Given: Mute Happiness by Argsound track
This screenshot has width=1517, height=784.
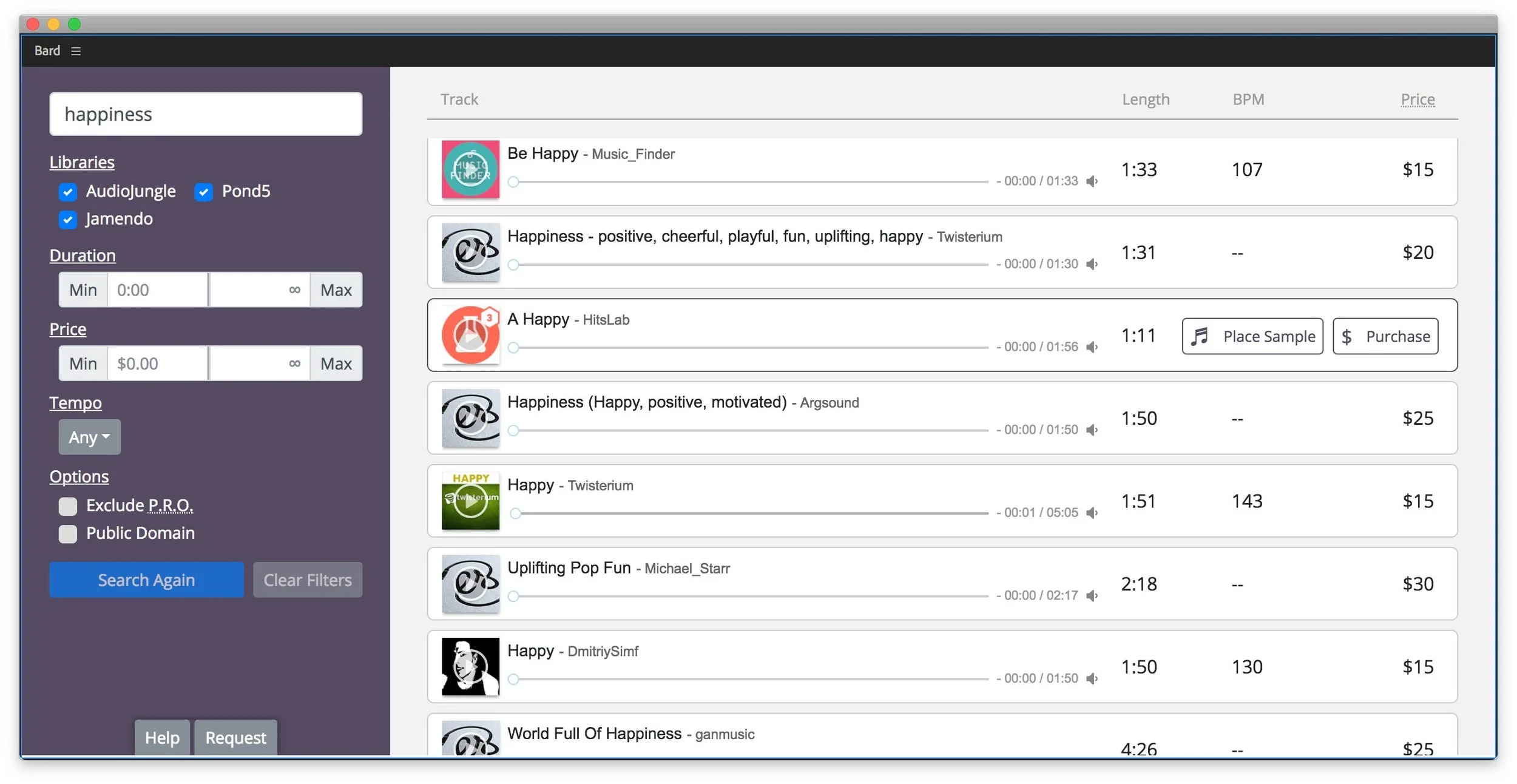Looking at the screenshot, I should coord(1092,430).
